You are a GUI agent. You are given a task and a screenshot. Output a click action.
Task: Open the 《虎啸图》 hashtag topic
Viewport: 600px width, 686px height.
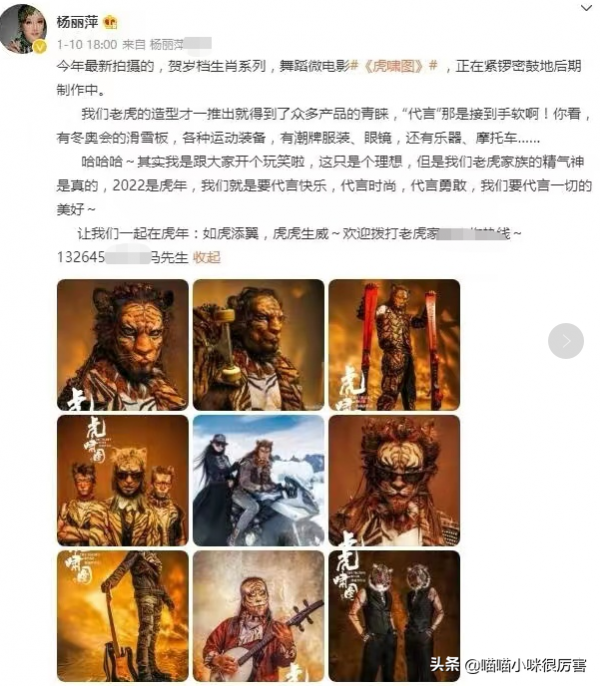pyautogui.click(x=394, y=66)
